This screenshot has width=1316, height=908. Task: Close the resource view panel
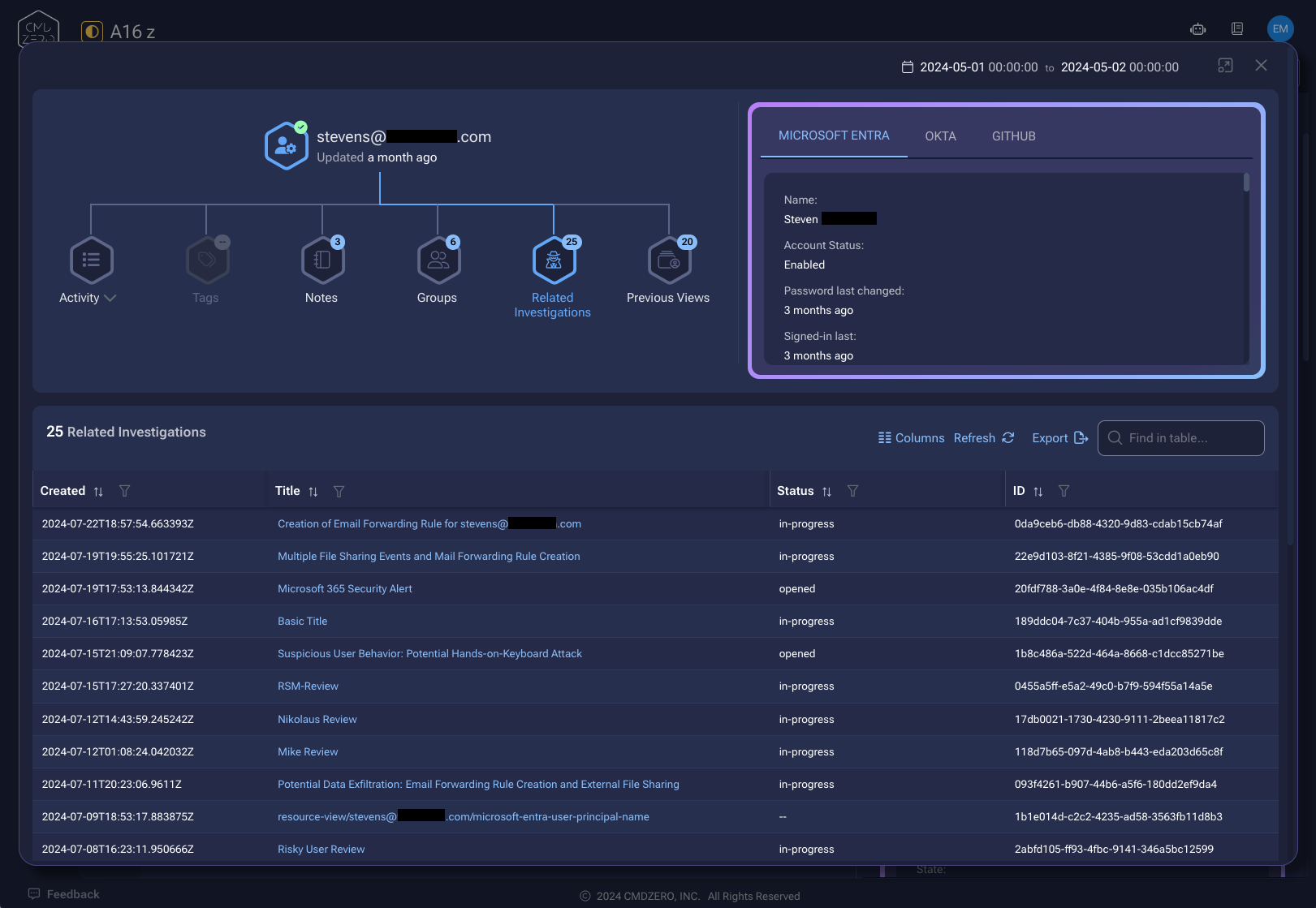1261,66
